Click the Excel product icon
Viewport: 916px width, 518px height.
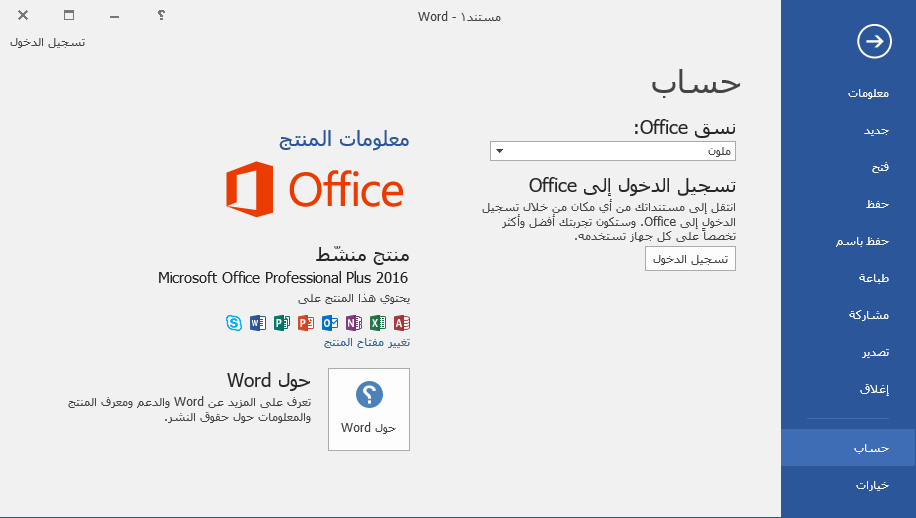click(x=377, y=322)
